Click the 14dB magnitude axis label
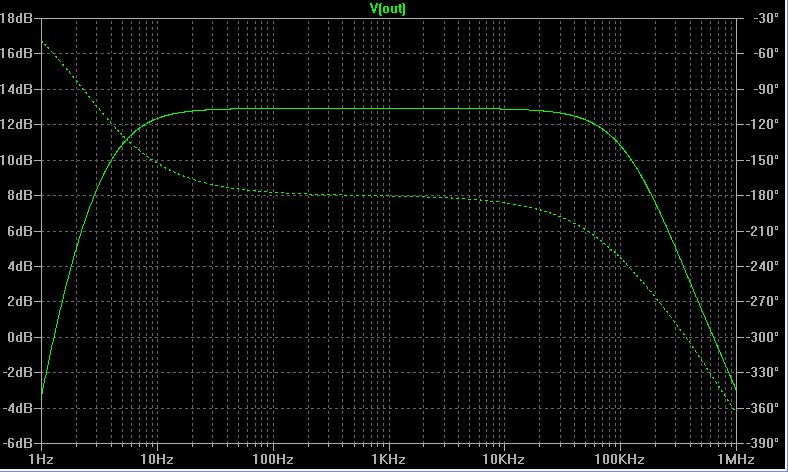The width and height of the screenshot is (788, 472). (16, 89)
